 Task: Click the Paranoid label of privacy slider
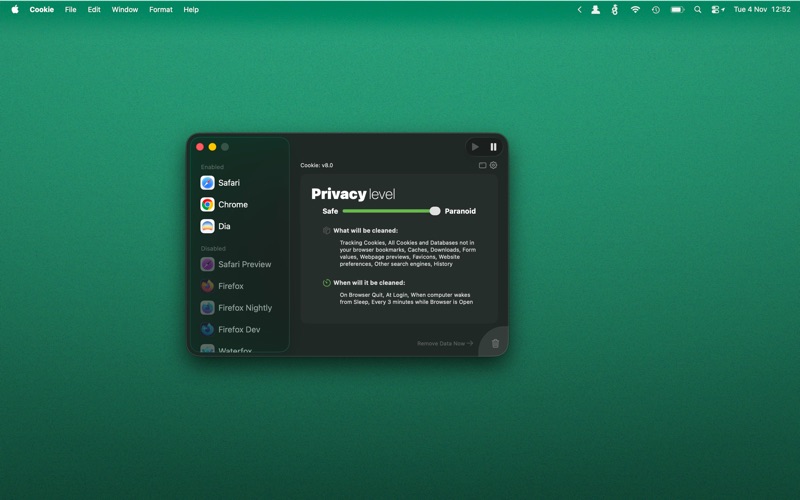click(x=460, y=211)
